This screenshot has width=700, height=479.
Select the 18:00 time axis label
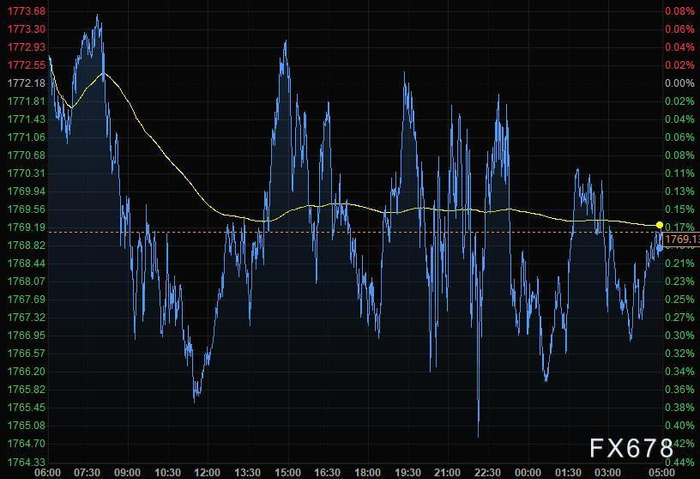[x=367, y=473]
